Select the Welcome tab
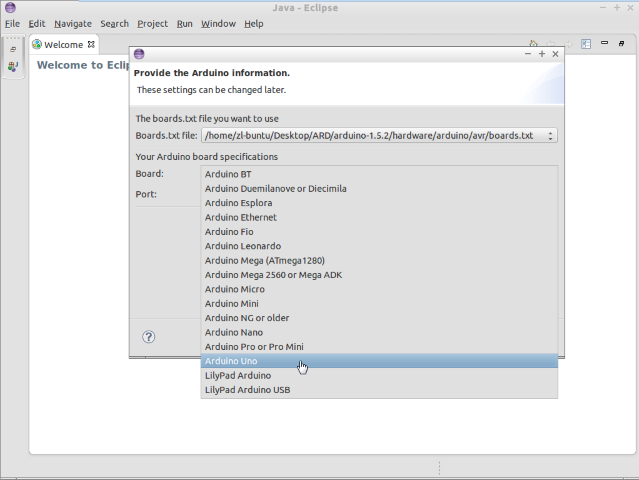 click(64, 44)
